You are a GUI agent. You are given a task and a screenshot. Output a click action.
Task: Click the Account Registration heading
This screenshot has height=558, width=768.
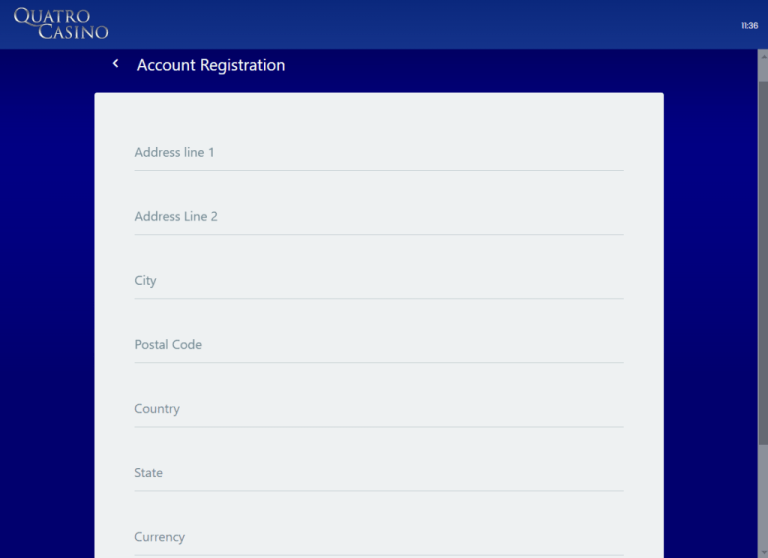(211, 65)
